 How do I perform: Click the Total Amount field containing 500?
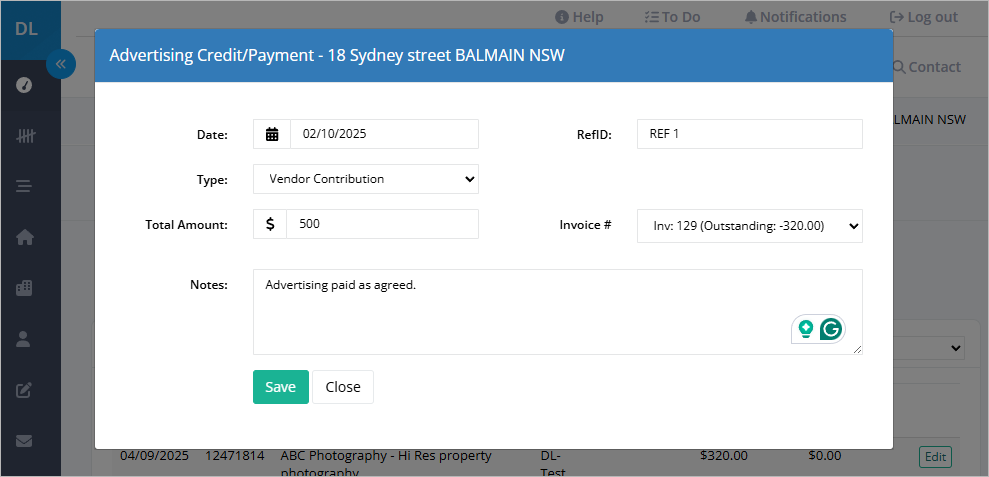(x=382, y=224)
